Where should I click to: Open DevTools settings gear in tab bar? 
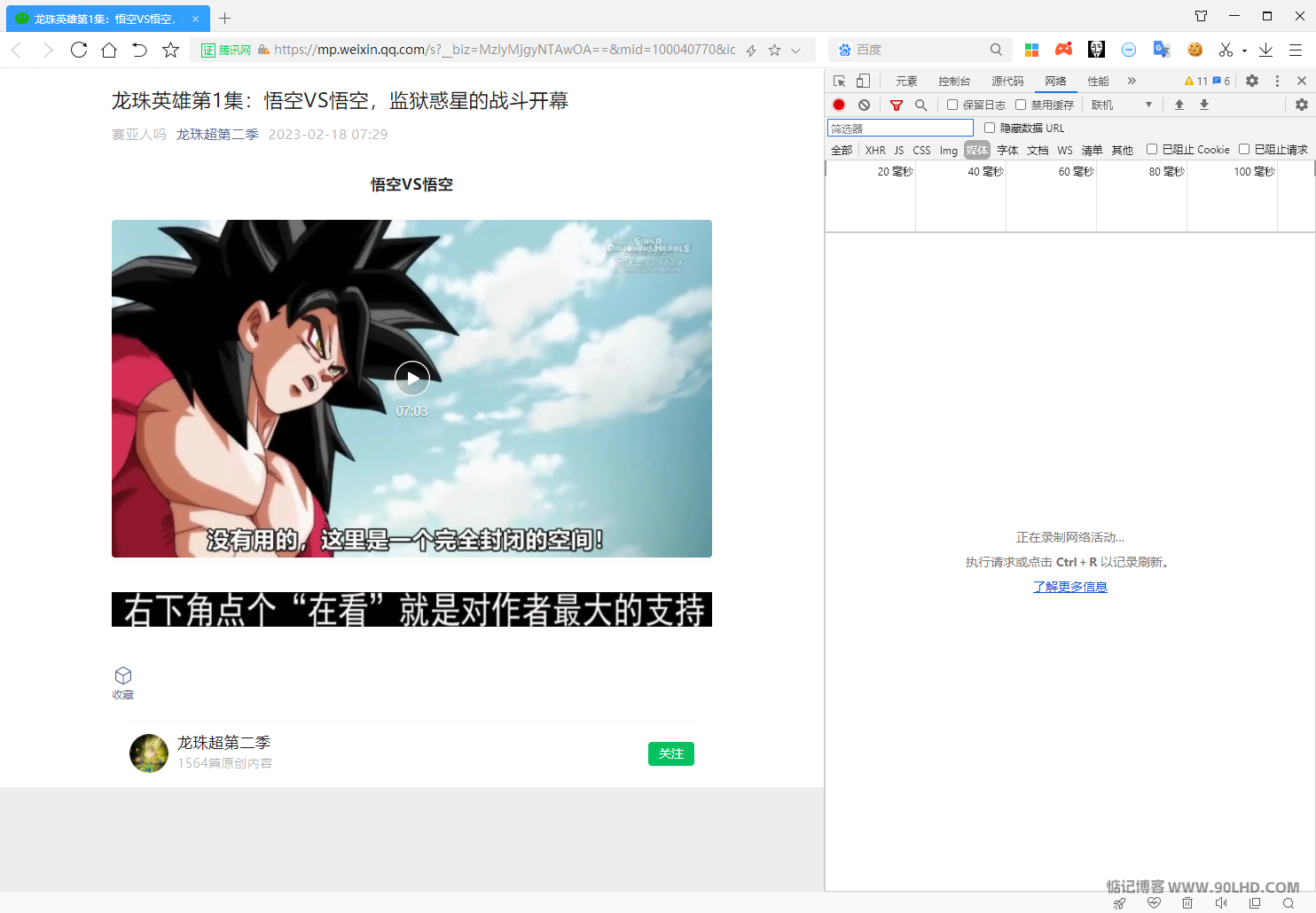click(x=1251, y=81)
